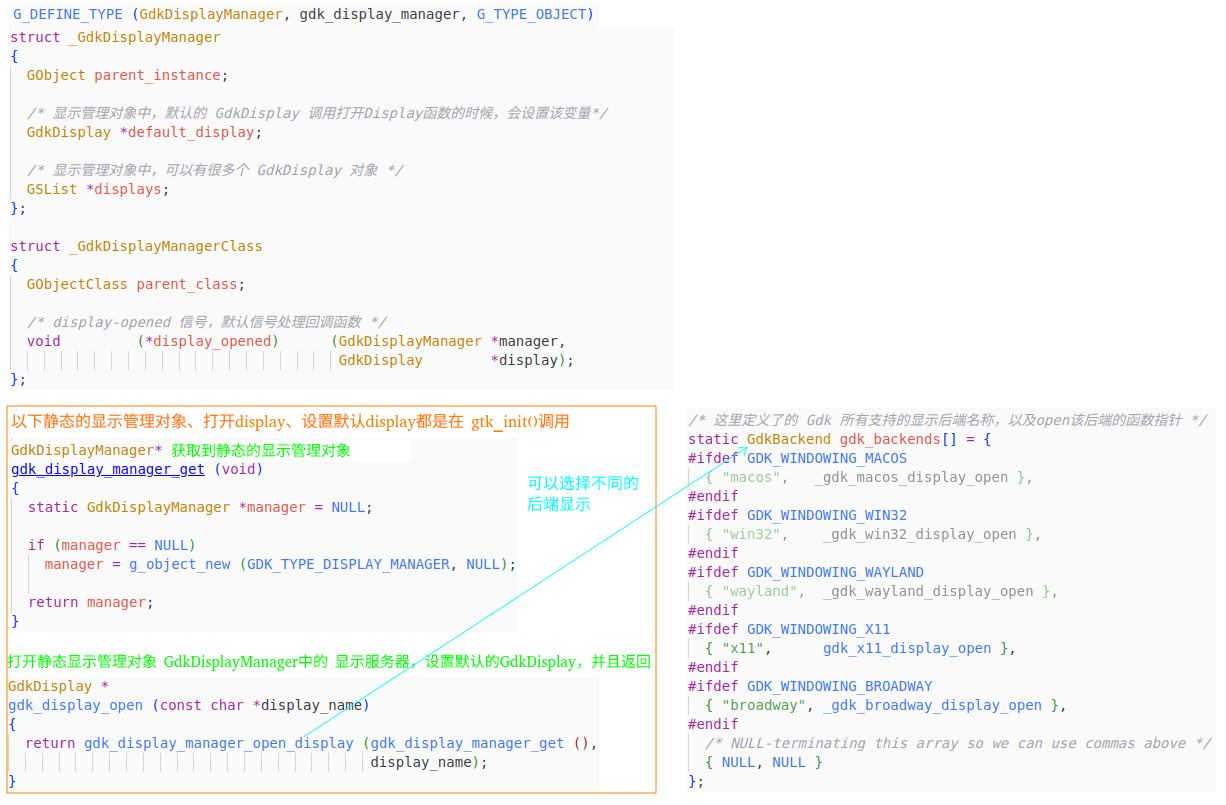Click the g_object_new call

pos(178,564)
